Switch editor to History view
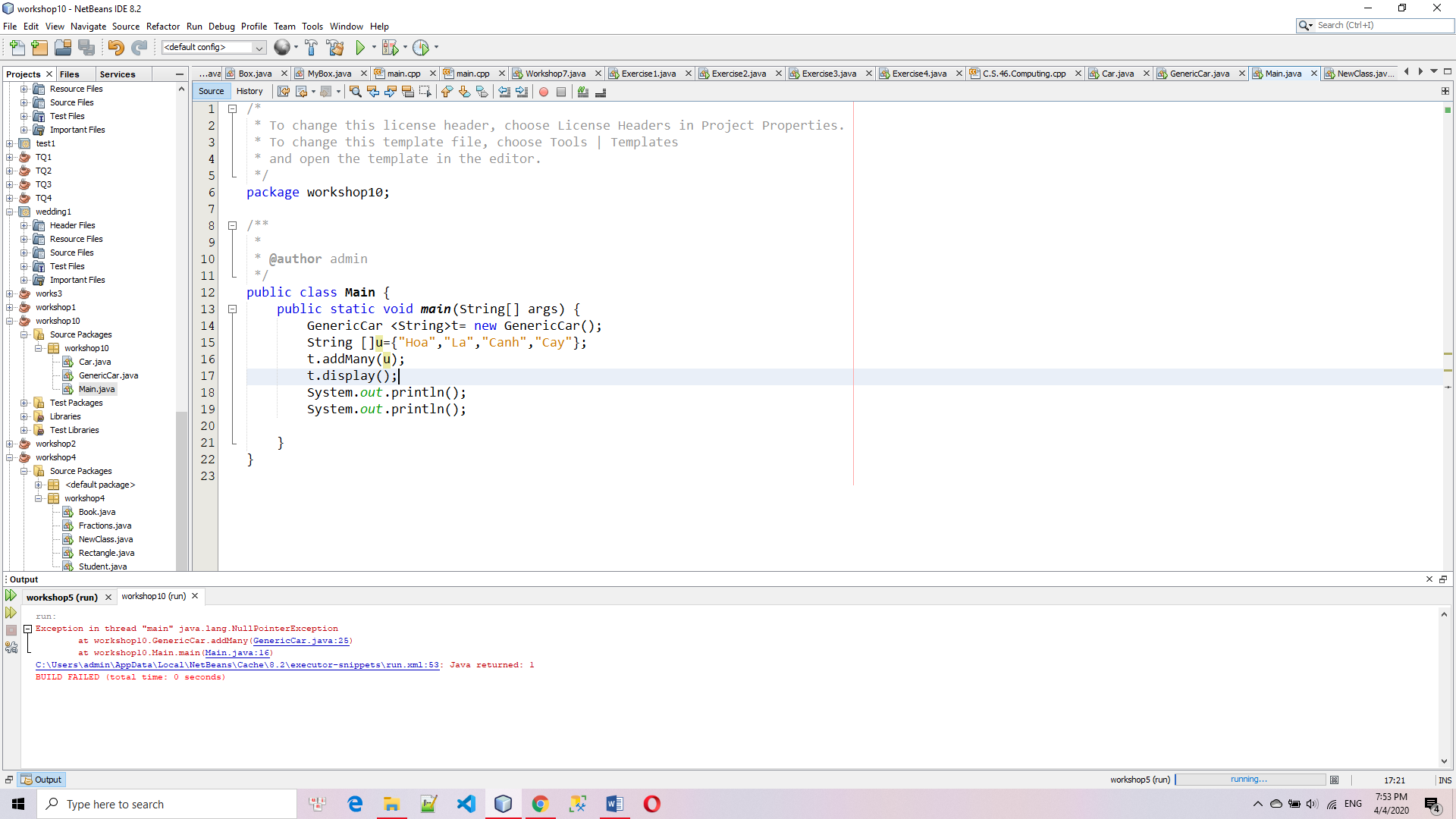Image resolution: width=1456 pixels, height=819 pixels. (249, 91)
